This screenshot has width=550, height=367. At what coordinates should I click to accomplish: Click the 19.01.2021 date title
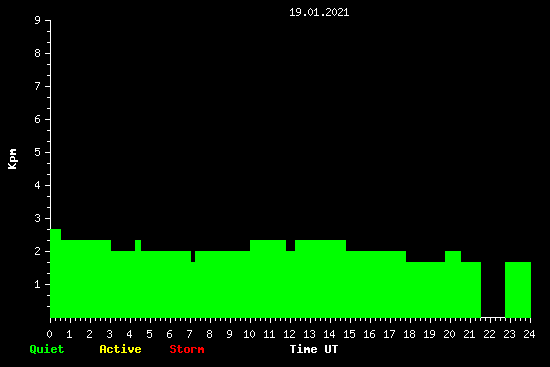pos(319,12)
